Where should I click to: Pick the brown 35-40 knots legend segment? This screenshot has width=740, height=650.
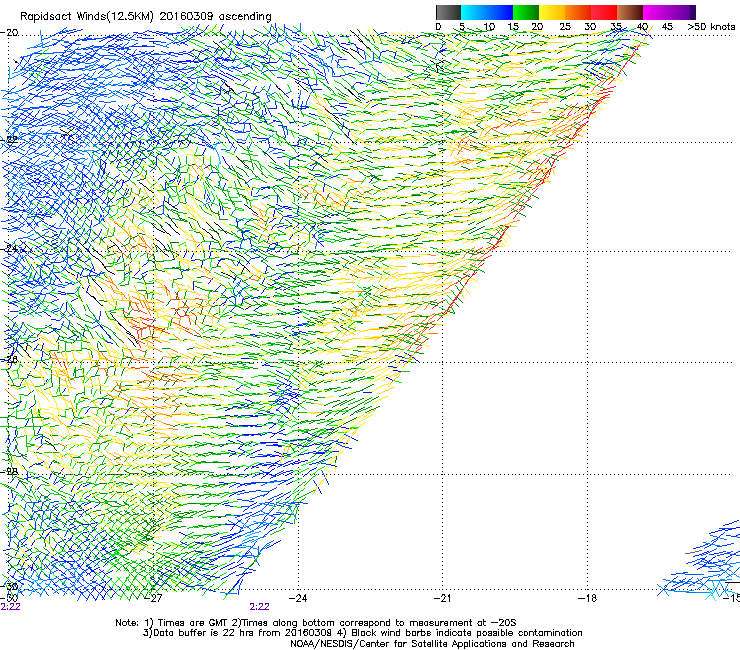630,12
